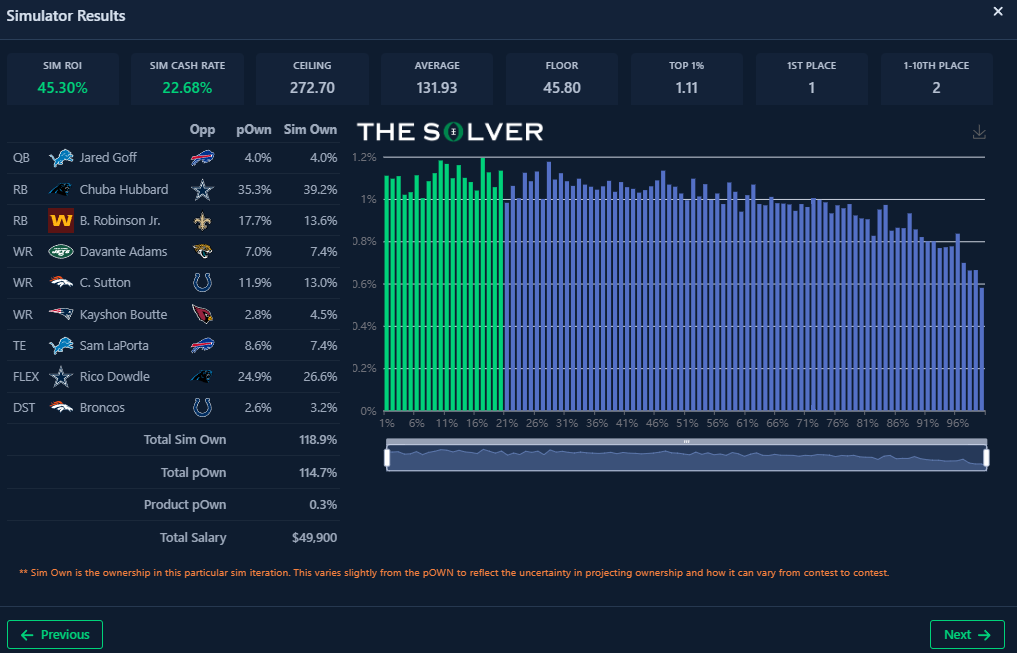This screenshot has width=1017, height=653.
Task: Click B. Robinson Jr.'s 13.6% Sim Own value
Action: click(x=320, y=220)
